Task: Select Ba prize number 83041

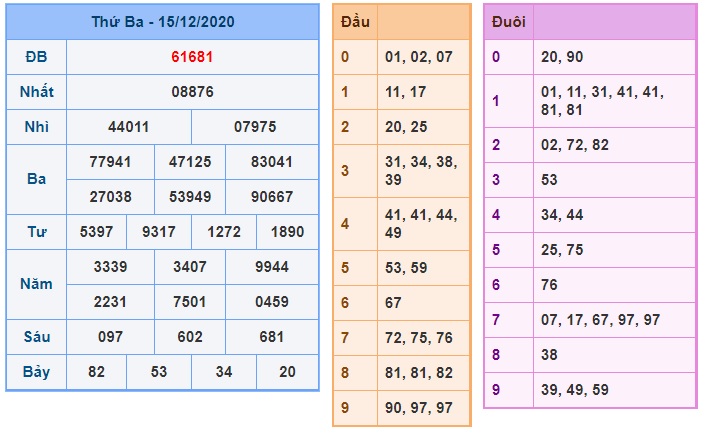Action: coord(272,162)
